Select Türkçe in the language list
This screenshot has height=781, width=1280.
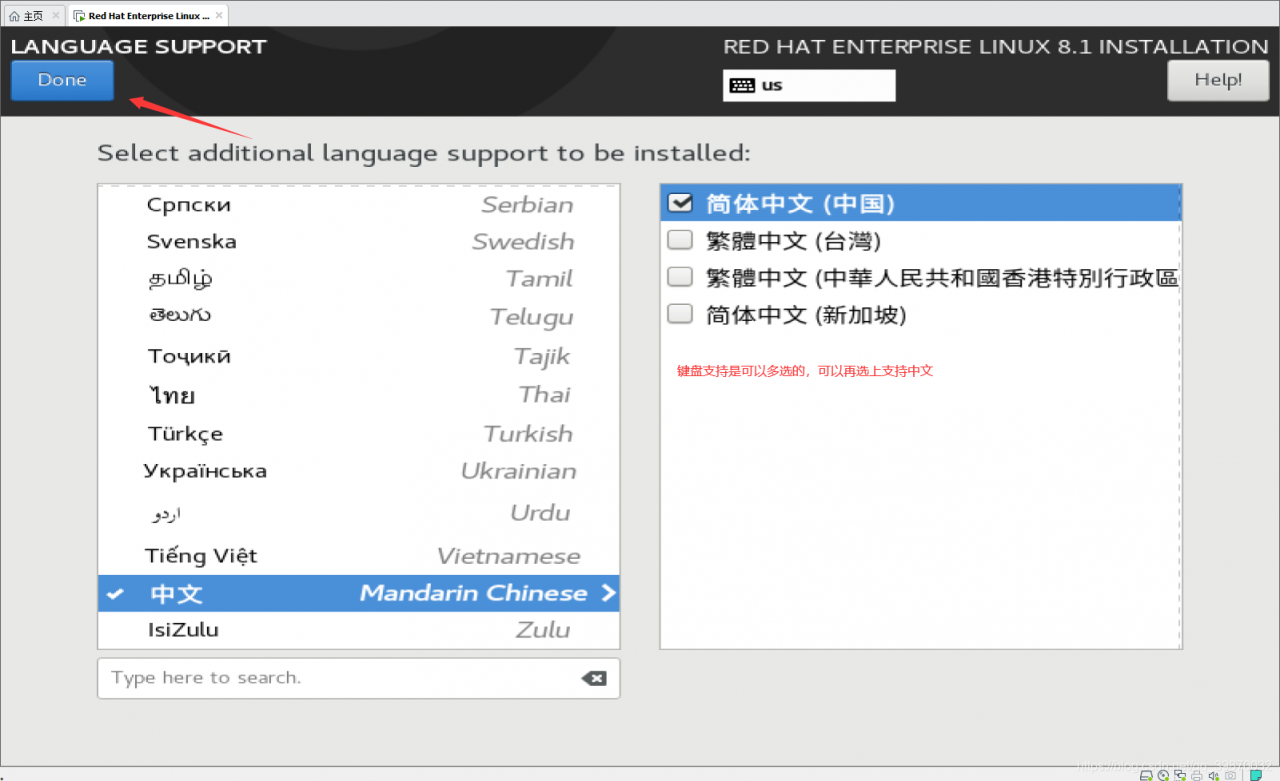[359, 434]
